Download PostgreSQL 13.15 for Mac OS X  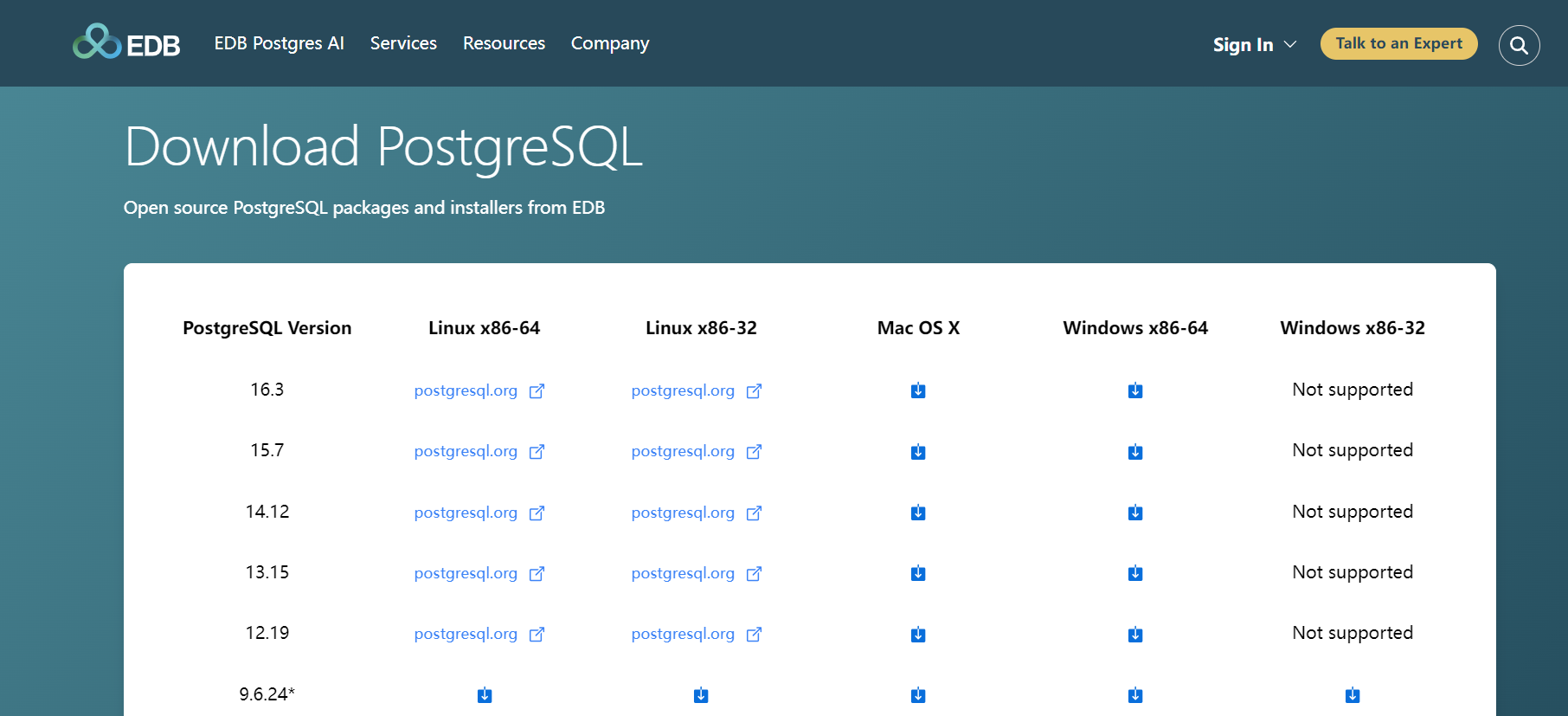click(918, 573)
